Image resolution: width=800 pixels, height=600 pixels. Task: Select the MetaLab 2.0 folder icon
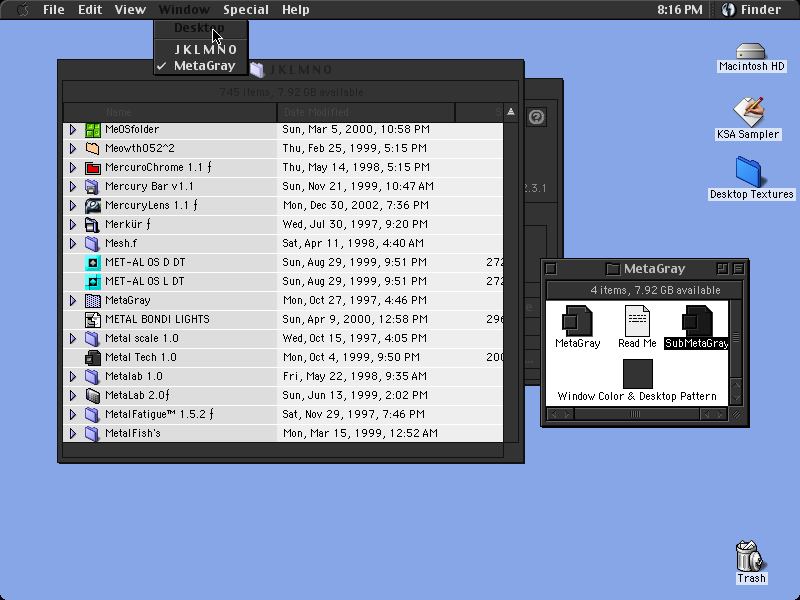pyautogui.click(x=92, y=395)
